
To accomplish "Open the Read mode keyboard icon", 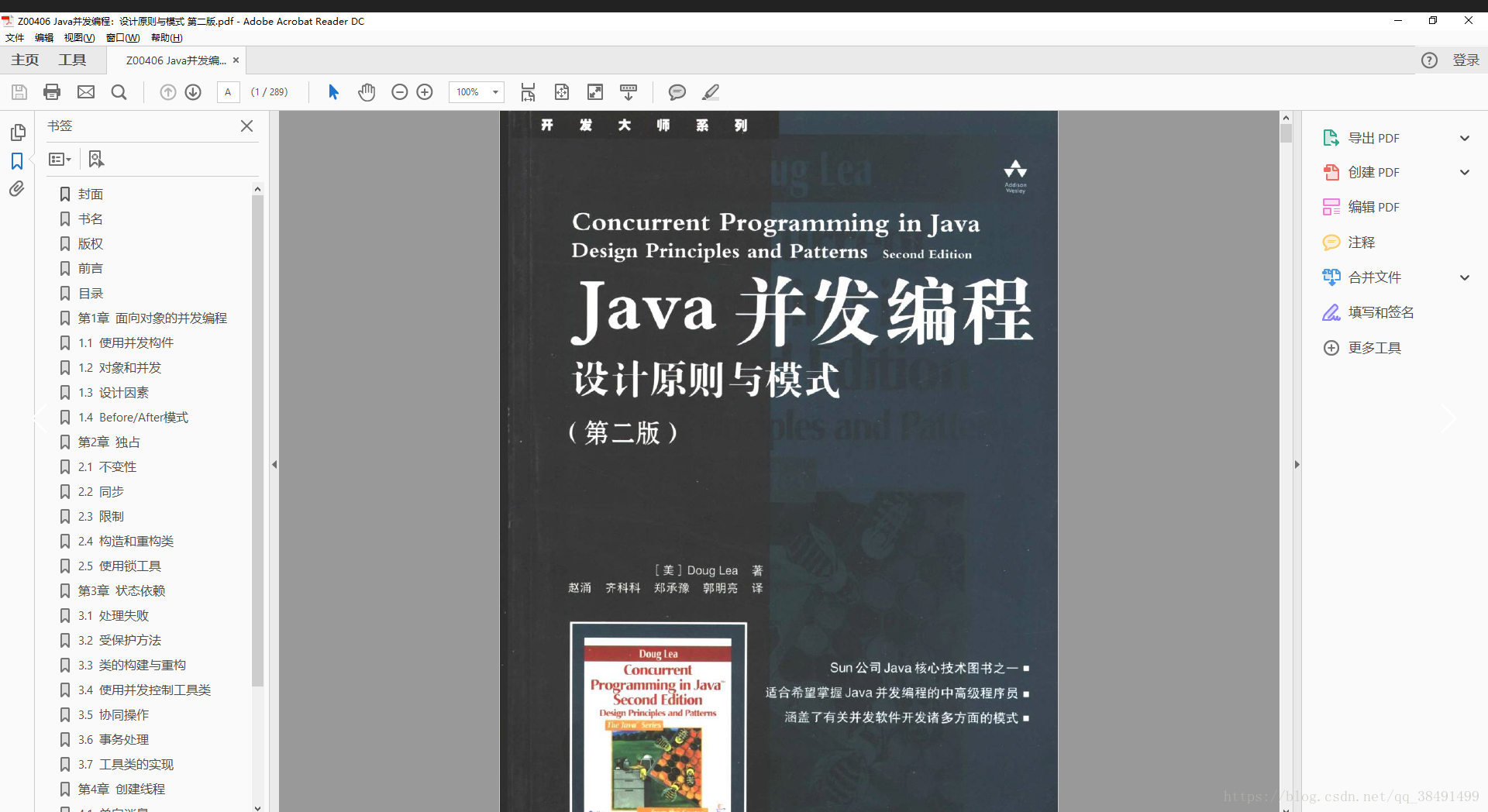I will point(629,92).
